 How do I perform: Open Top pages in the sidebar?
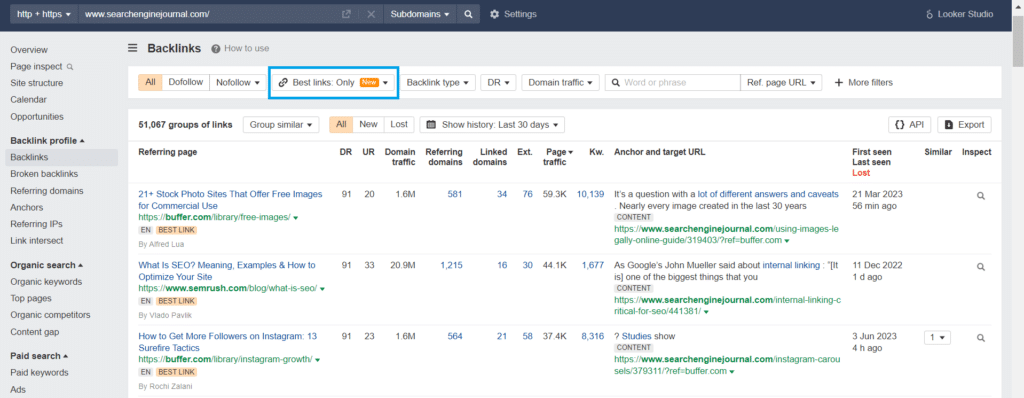31,298
